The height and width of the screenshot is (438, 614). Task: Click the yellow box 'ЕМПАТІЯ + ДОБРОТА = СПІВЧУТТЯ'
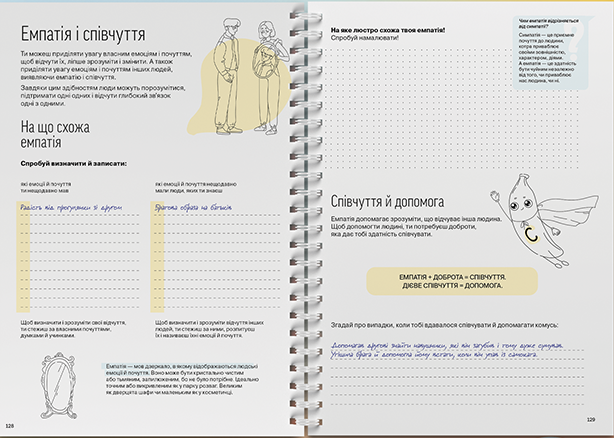tap(452, 281)
